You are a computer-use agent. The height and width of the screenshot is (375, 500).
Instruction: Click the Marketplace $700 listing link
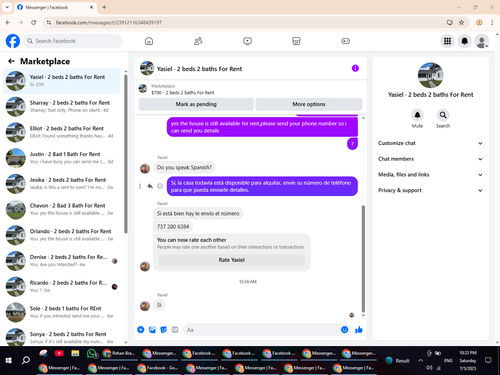point(183,92)
